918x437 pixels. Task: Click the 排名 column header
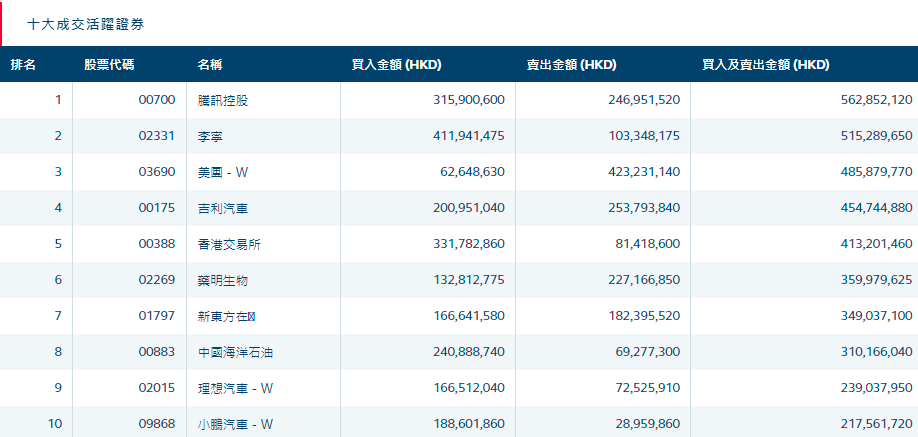(23, 65)
